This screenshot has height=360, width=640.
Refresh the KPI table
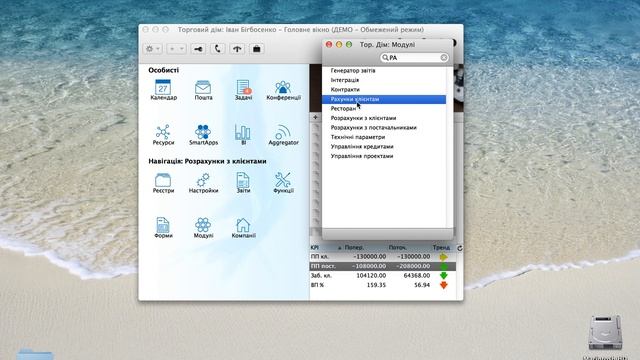coord(460,248)
